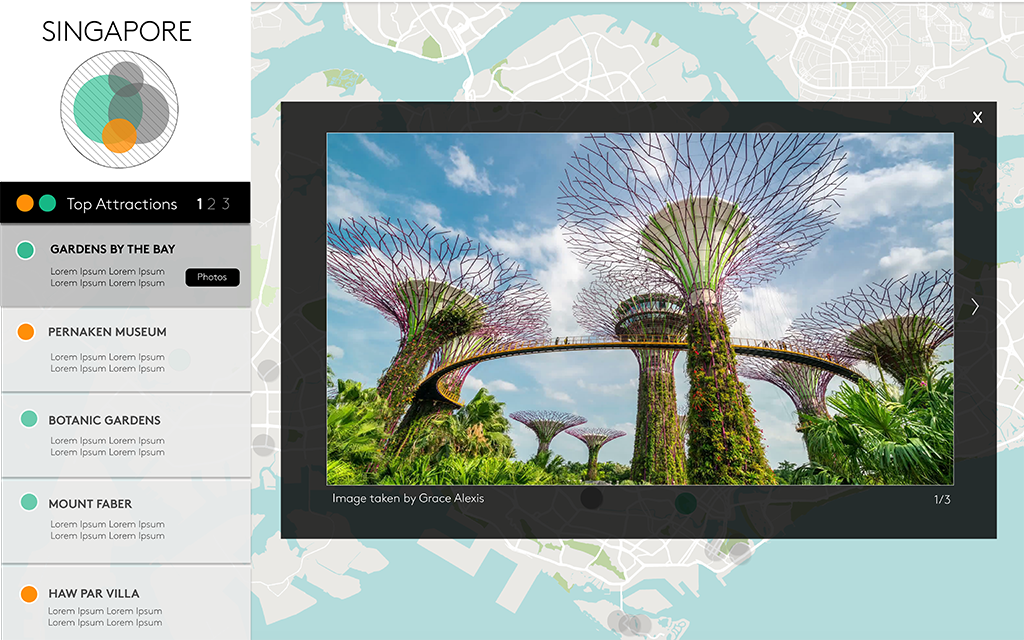Screen dimensions: 1024x640
Task: Click the 1/3 photo counter
Action: coord(942,500)
